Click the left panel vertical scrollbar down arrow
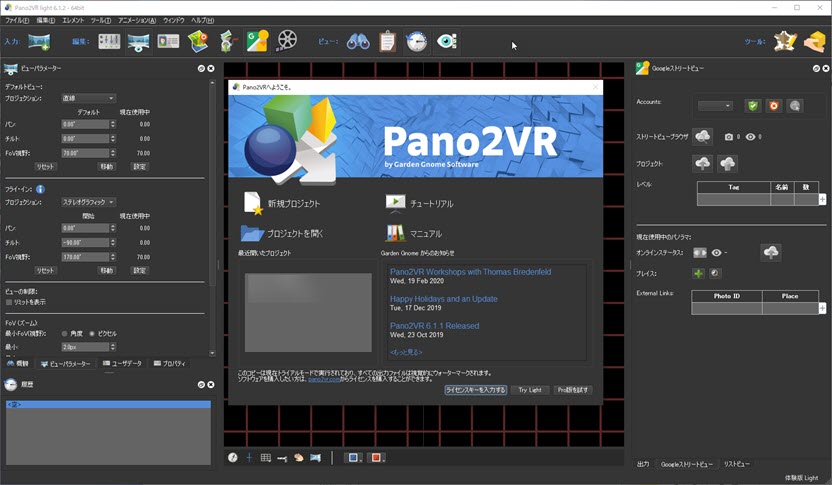This screenshot has height=485, width=832. (212, 353)
